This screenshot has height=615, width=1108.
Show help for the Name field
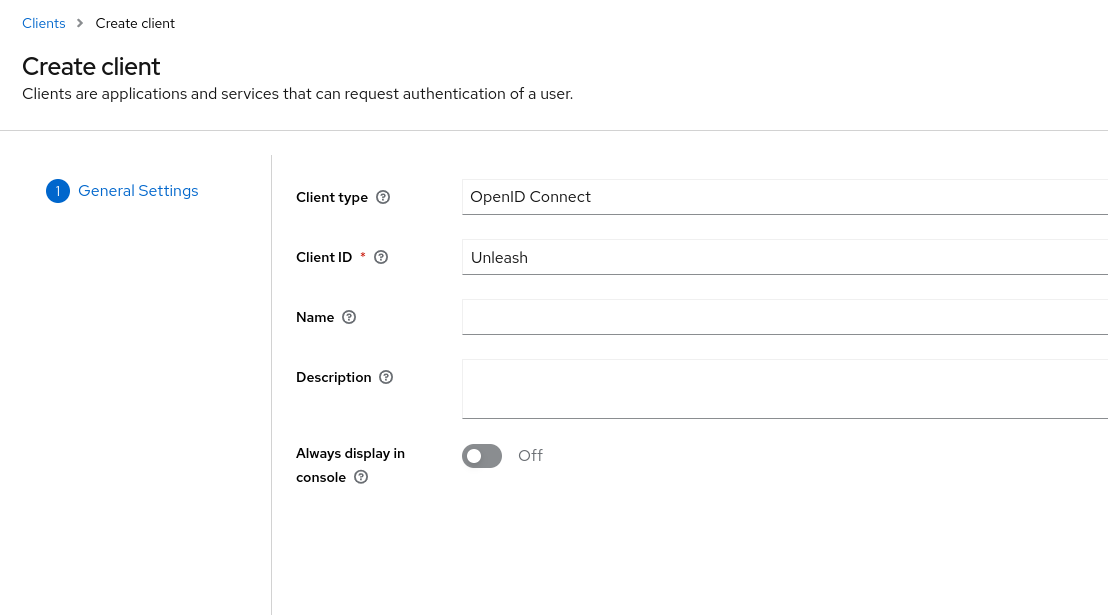[x=348, y=317]
